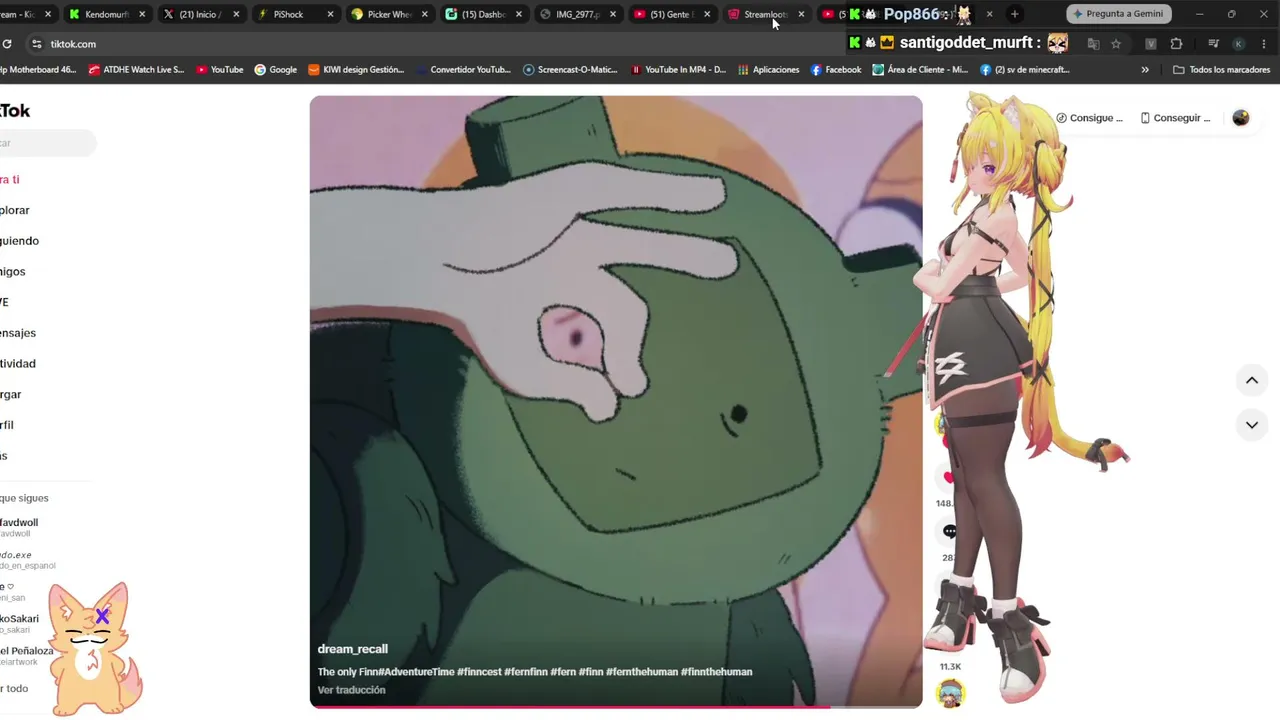
Task: Click the Conseguir app button
Action: coord(1176,118)
